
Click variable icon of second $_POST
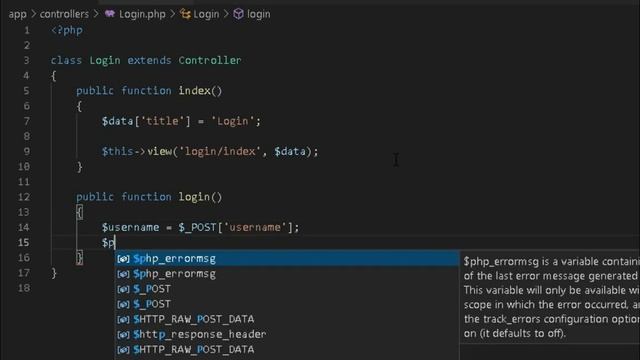click(123, 304)
